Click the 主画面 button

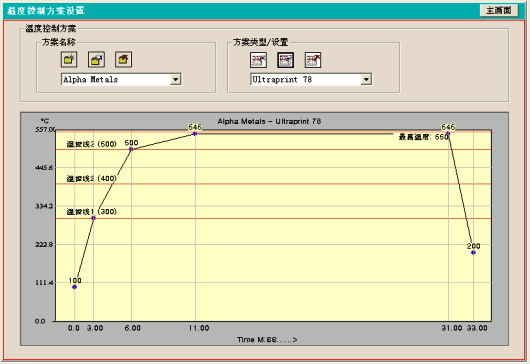tap(499, 10)
